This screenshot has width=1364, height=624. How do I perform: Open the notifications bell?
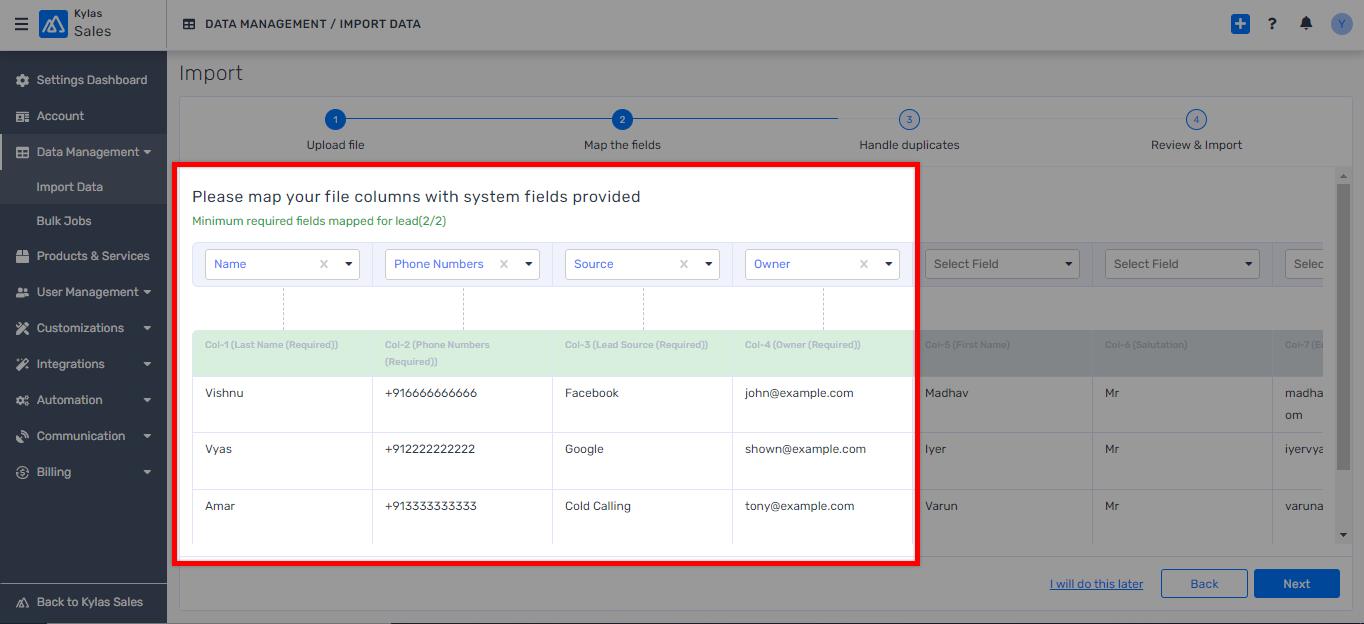pyautogui.click(x=1306, y=24)
